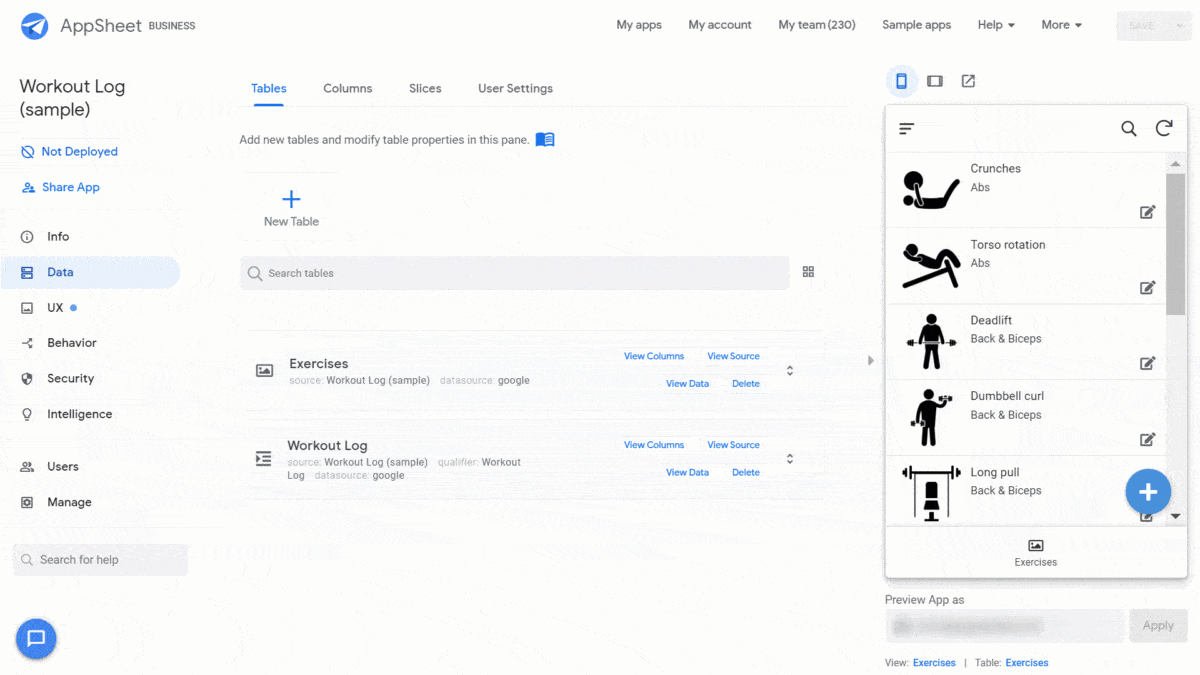Image resolution: width=1200 pixels, height=675 pixels.
Task: Open the chat support bubble
Action: (x=36, y=638)
